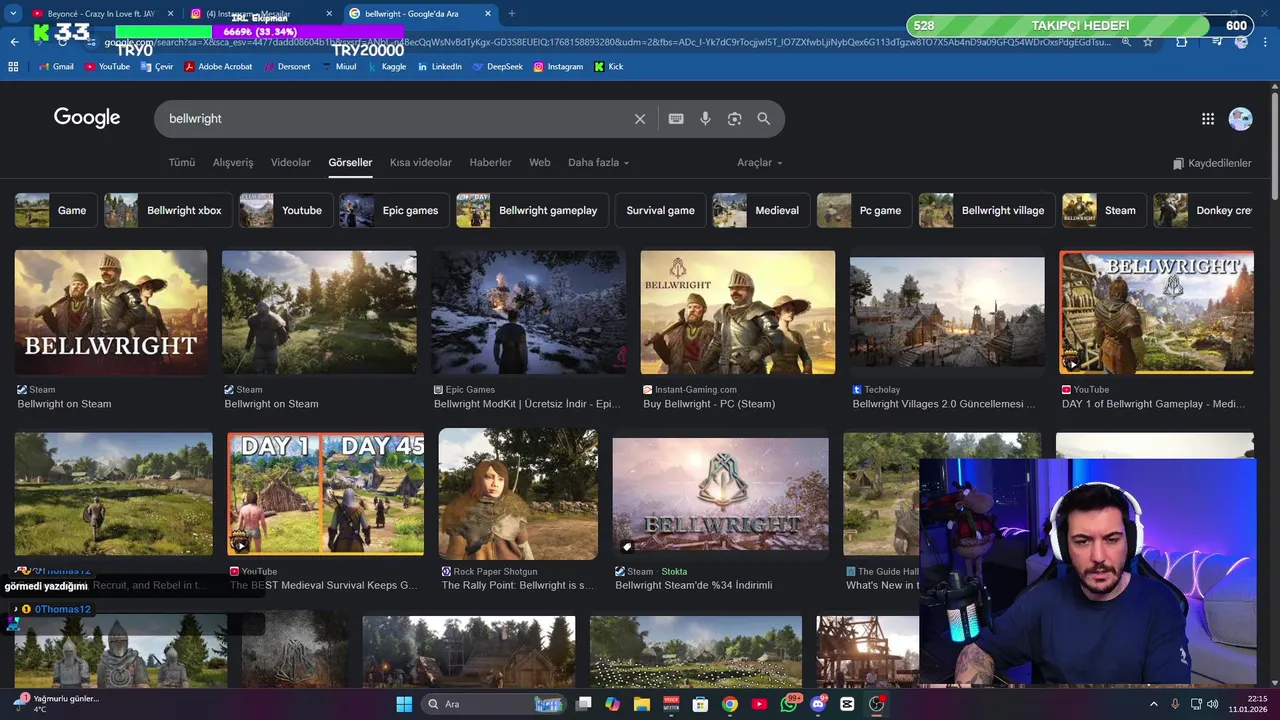Open the Google account profile avatar
This screenshot has width=1280, height=720.
pyautogui.click(x=1240, y=119)
